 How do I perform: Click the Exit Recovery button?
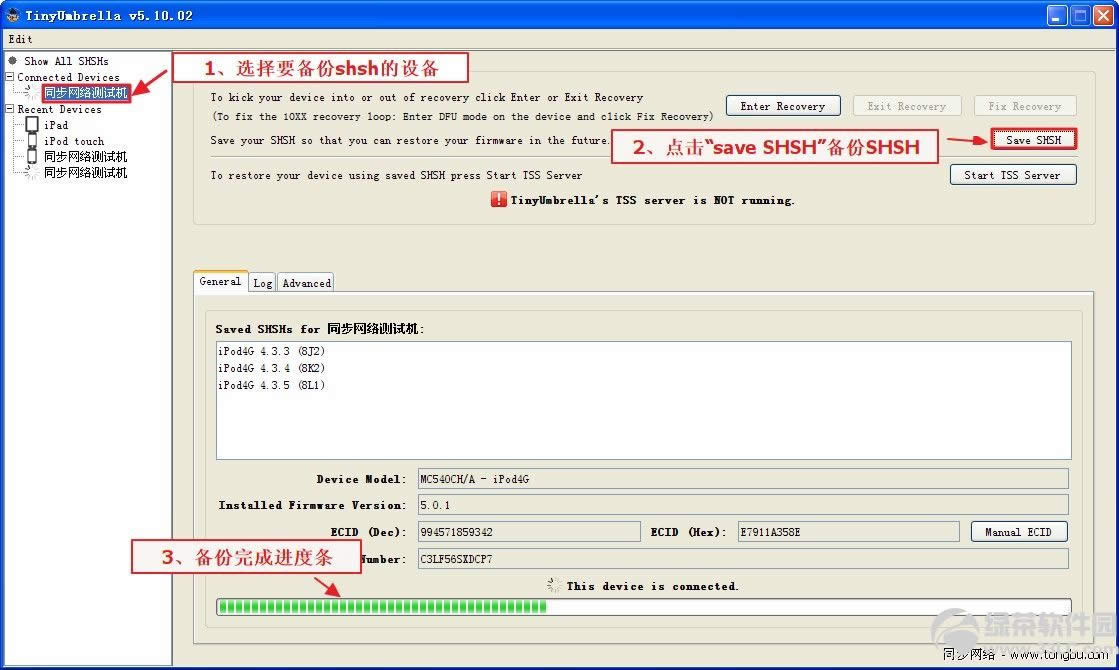point(906,106)
